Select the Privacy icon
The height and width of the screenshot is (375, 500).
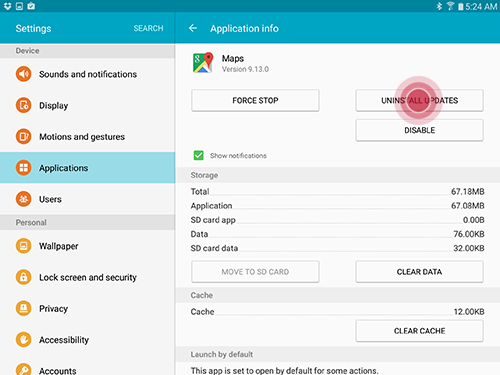pos(24,308)
